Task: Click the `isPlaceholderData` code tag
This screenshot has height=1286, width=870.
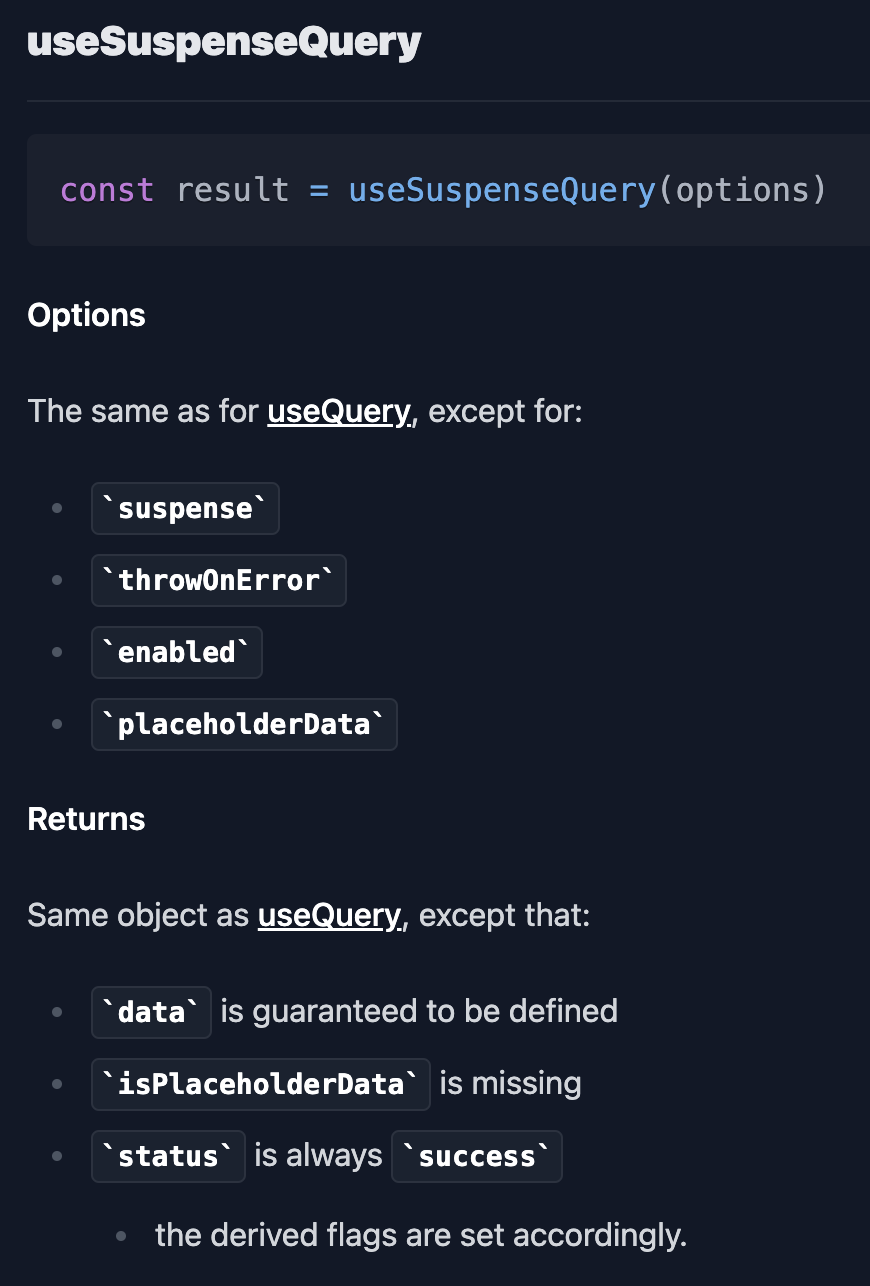Action: pyautogui.click(x=261, y=1084)
